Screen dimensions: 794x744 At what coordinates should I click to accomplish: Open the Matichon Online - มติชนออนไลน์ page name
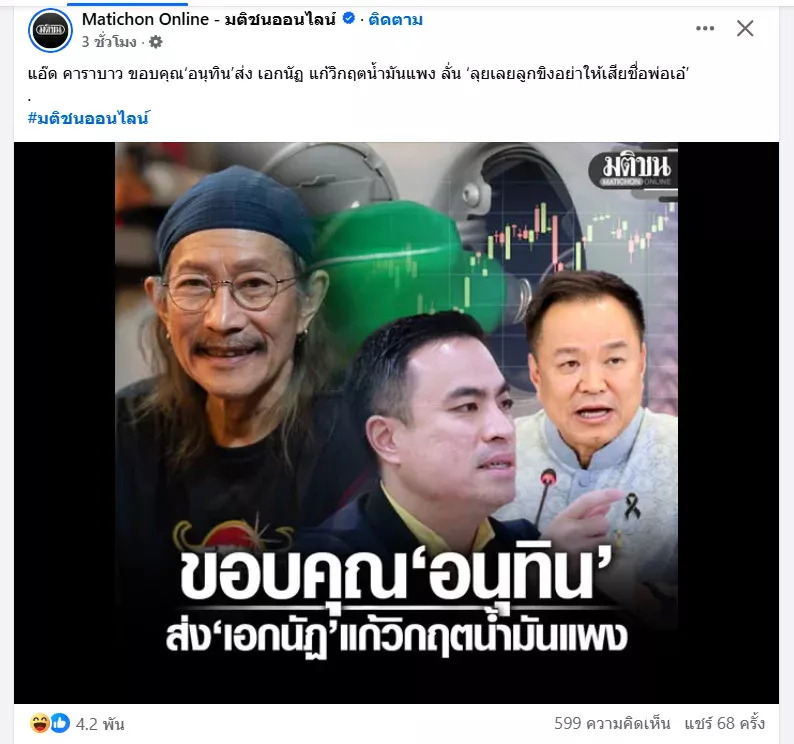(x=209, y=19)
